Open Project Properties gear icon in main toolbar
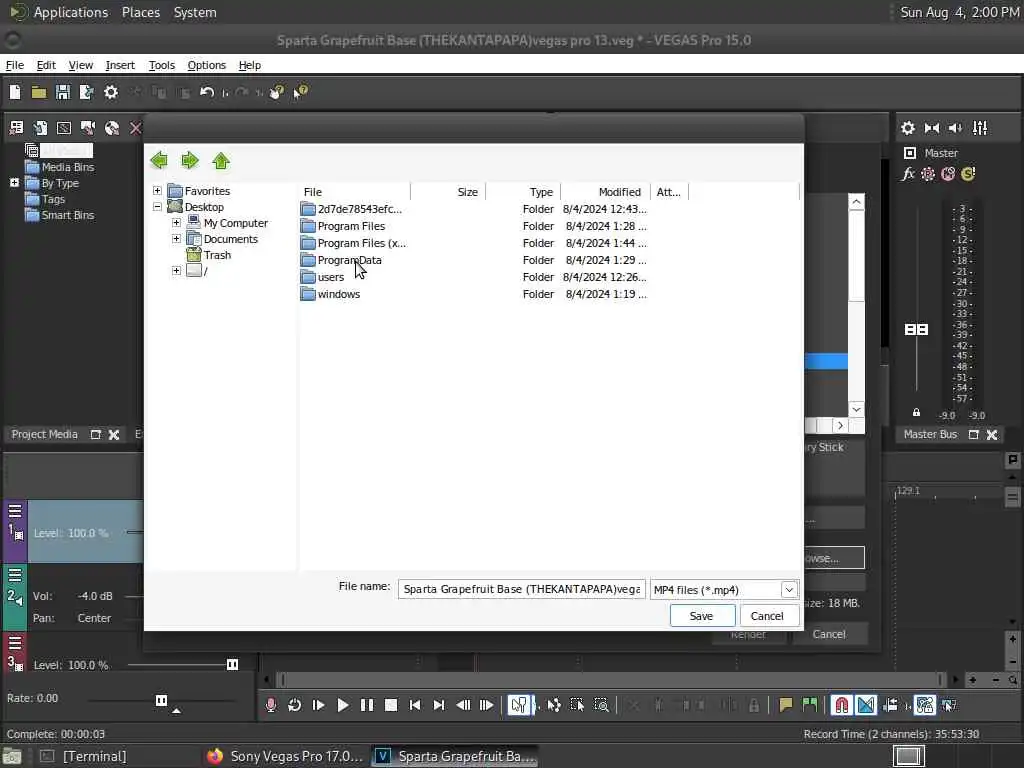The height and width of the screenshot is (768, 1024). [111, 92]
